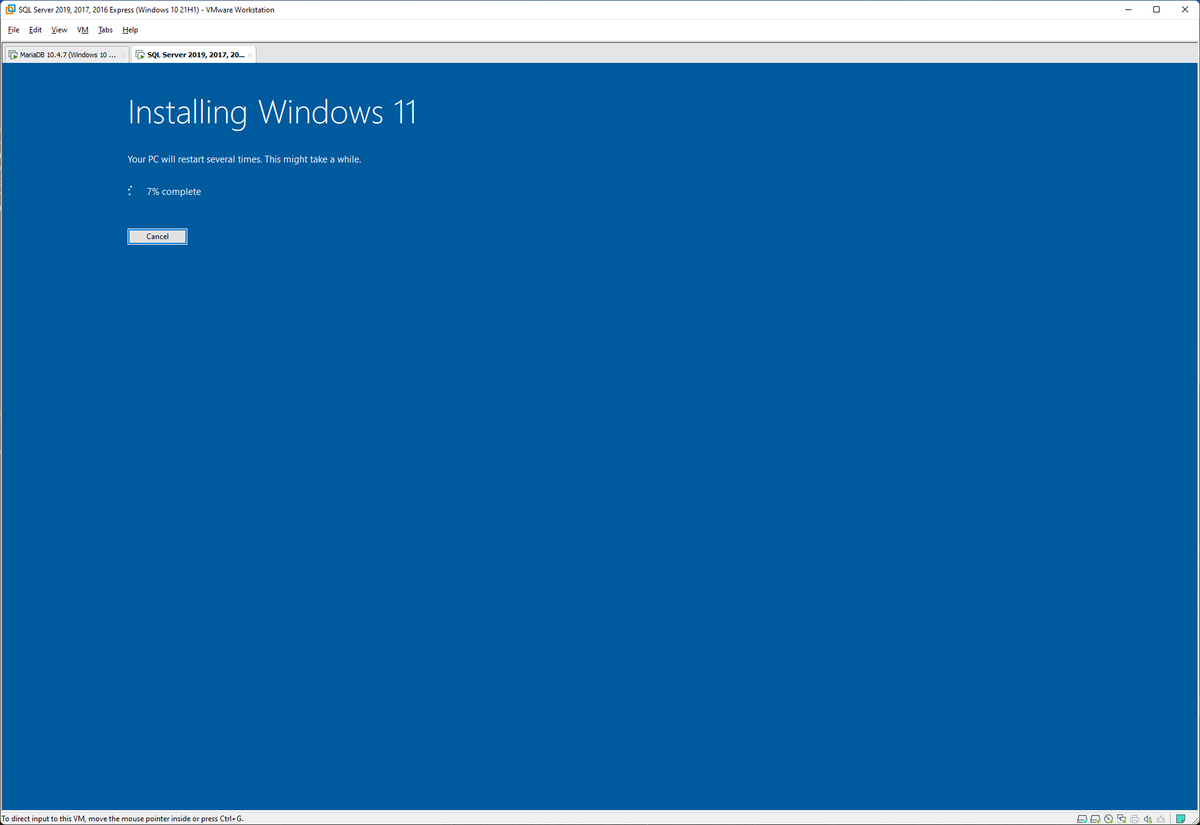Image resolution: width=1200 pixels, height=825 pixels.
Task: Open the Tabs menu
Action: pyautogui.click(x=106, y=30)
